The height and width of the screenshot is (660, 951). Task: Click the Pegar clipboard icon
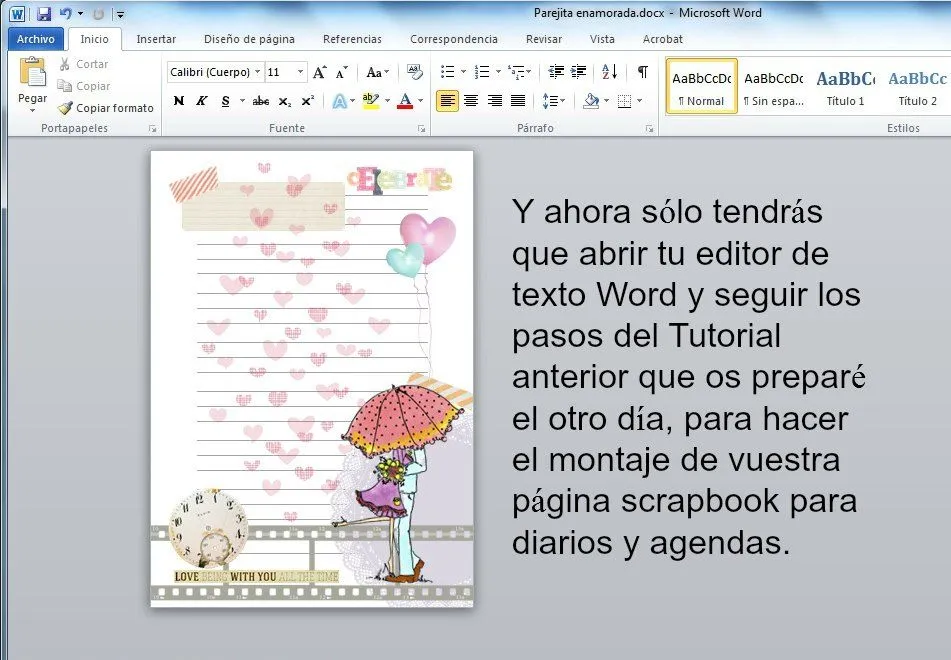[x=32, y=72]
